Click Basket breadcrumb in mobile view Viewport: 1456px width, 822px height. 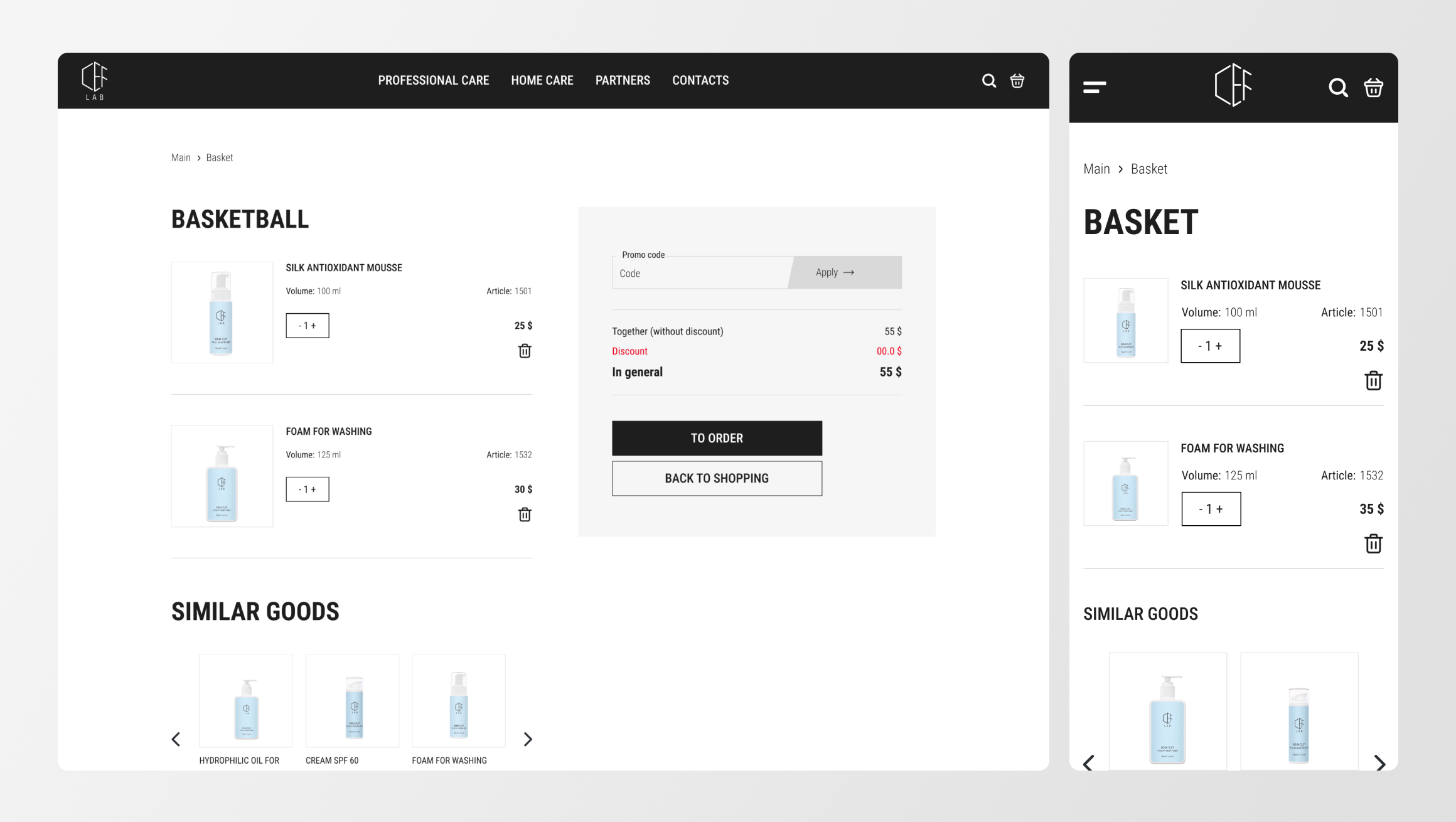point(1149,169)
